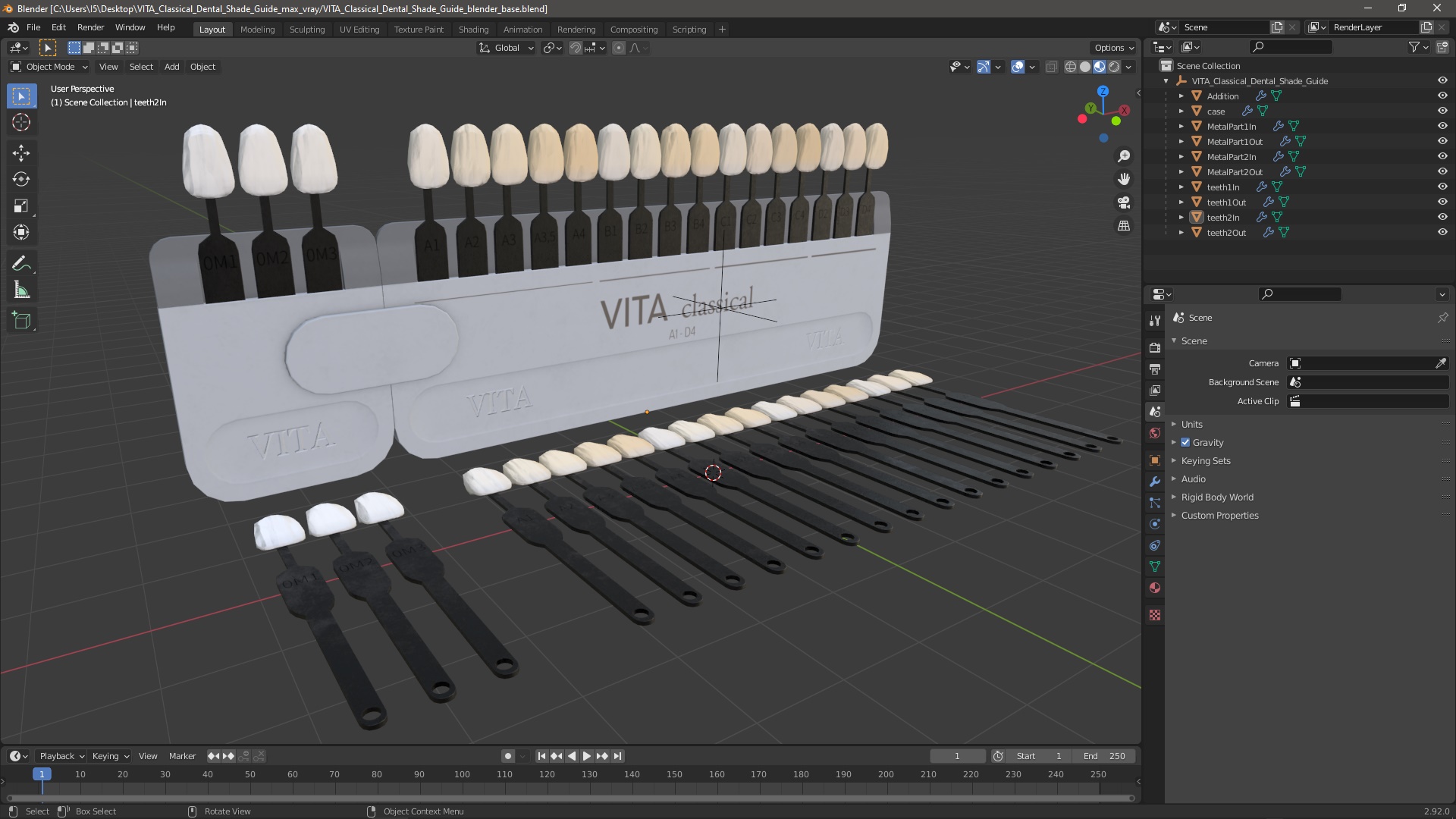The height and width of the screenshot is (819, 1456).
Task: Open the Output properties tab
Action: pyautogui.click(x=1155, y=369)
